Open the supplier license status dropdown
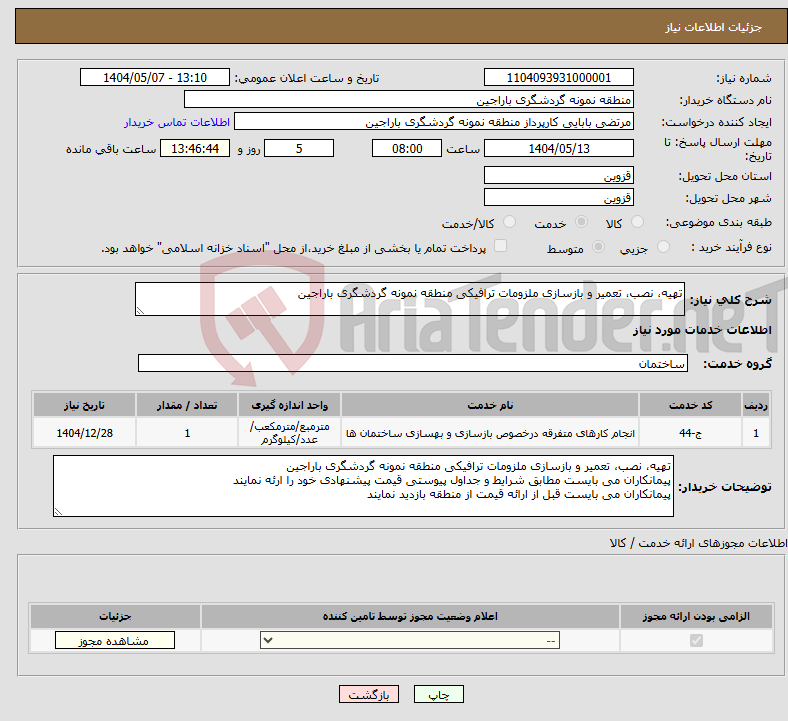 tap(410, 640)
